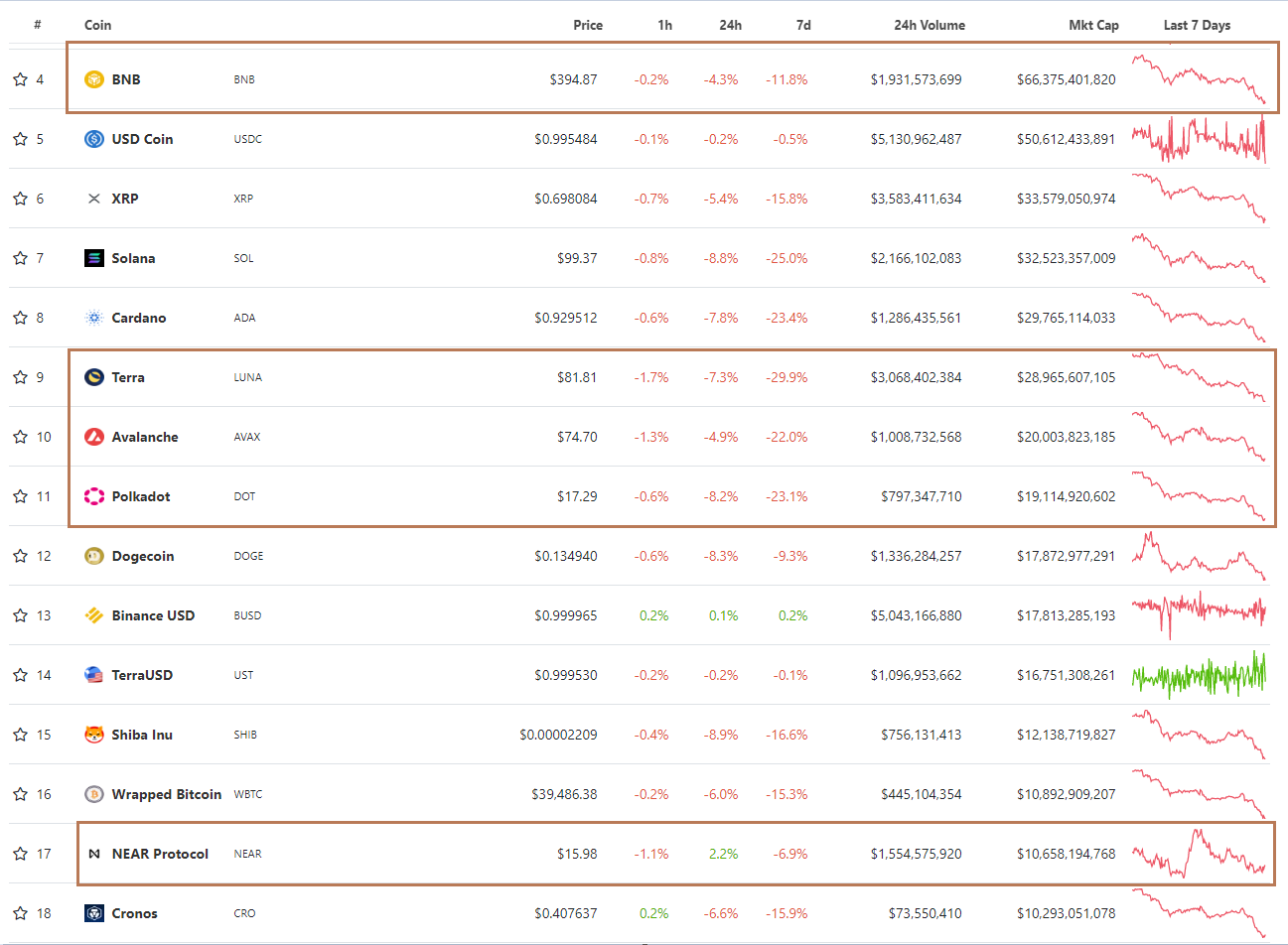Screen dimensions: 1288x945
Task: Click the BNB coin logo icon
Action: pos(94,79)
